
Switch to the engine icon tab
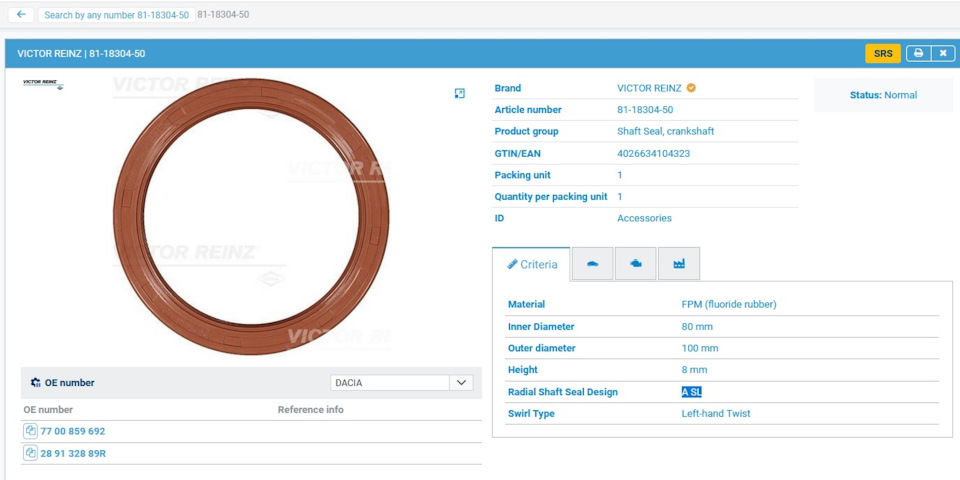636,264
